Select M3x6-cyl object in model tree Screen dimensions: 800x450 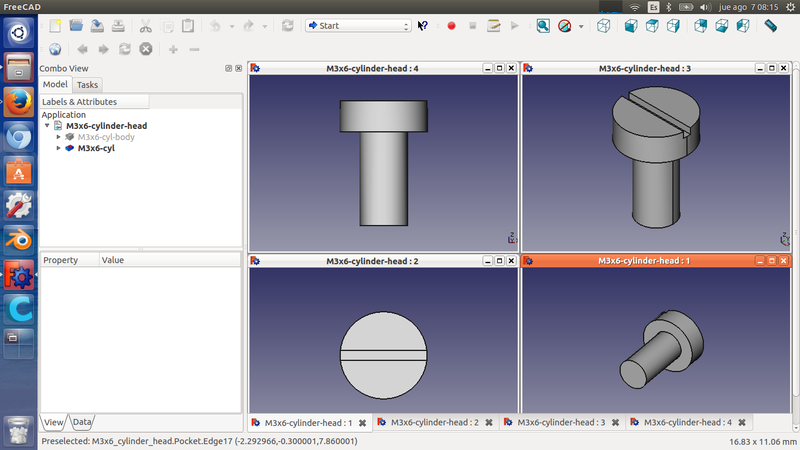click(96, 148)
